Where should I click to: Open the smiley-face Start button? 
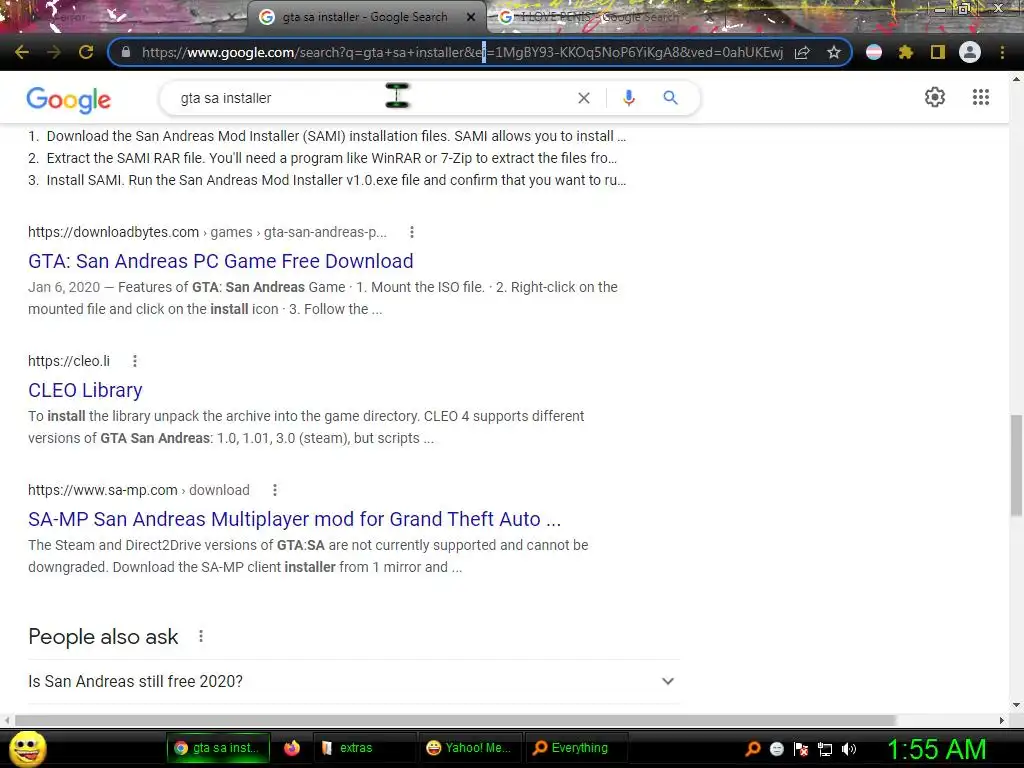[27, 748]
